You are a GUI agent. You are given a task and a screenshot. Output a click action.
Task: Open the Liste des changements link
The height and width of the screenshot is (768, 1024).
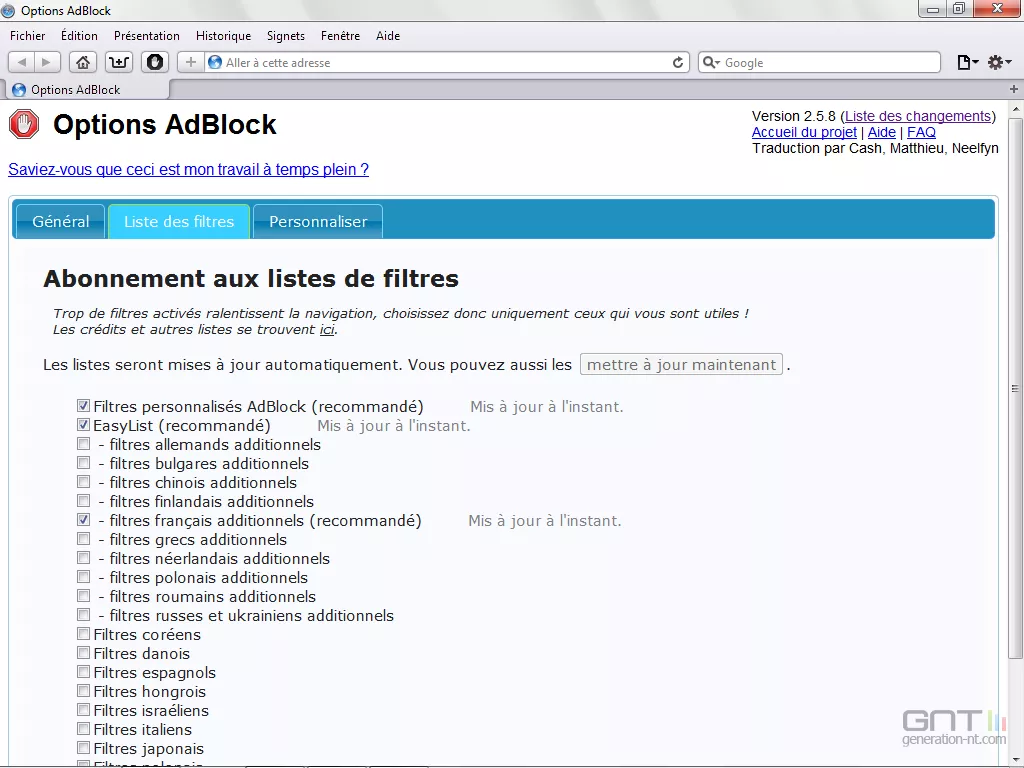[x=918, y=116]
